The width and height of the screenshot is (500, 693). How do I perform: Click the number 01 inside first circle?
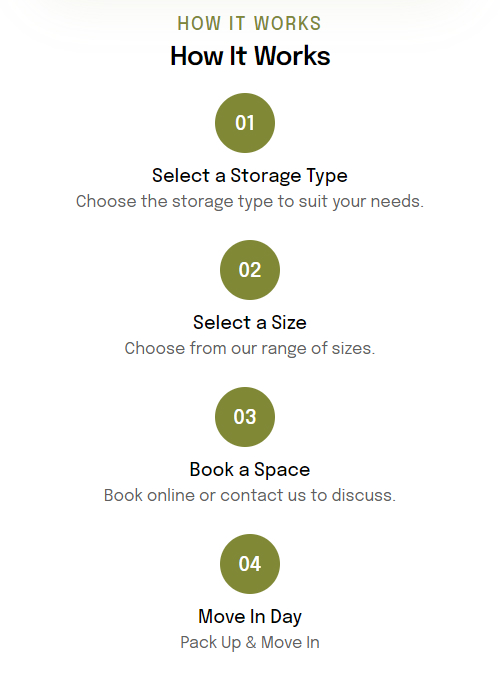tap(245, 123)
